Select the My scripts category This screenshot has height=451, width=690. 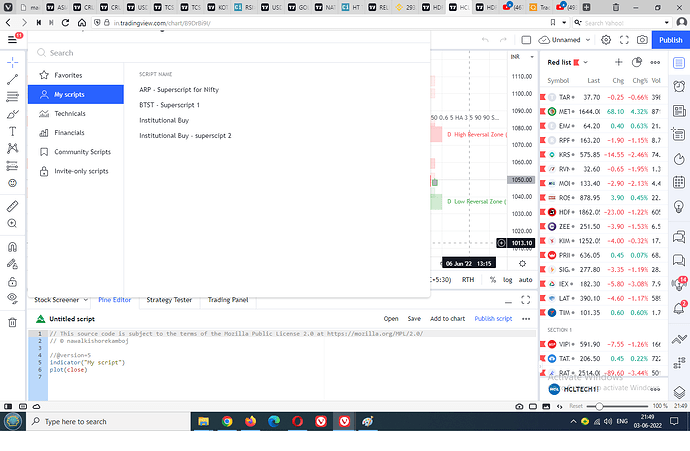click(76, 95)
